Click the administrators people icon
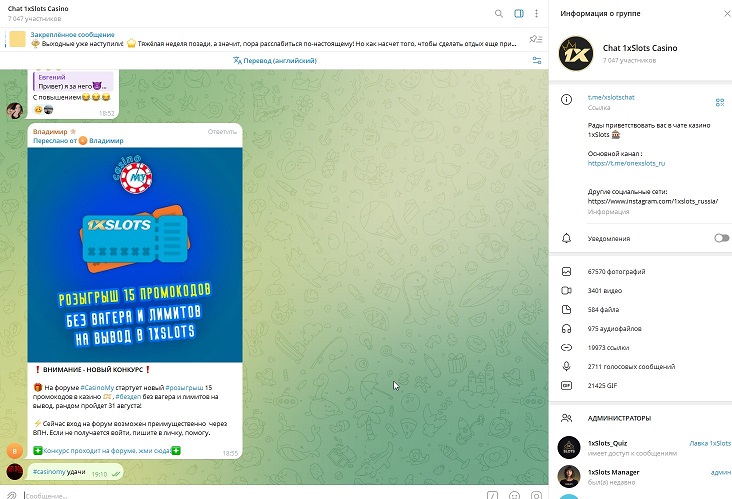732x499 pixels. tap(566, 418)
